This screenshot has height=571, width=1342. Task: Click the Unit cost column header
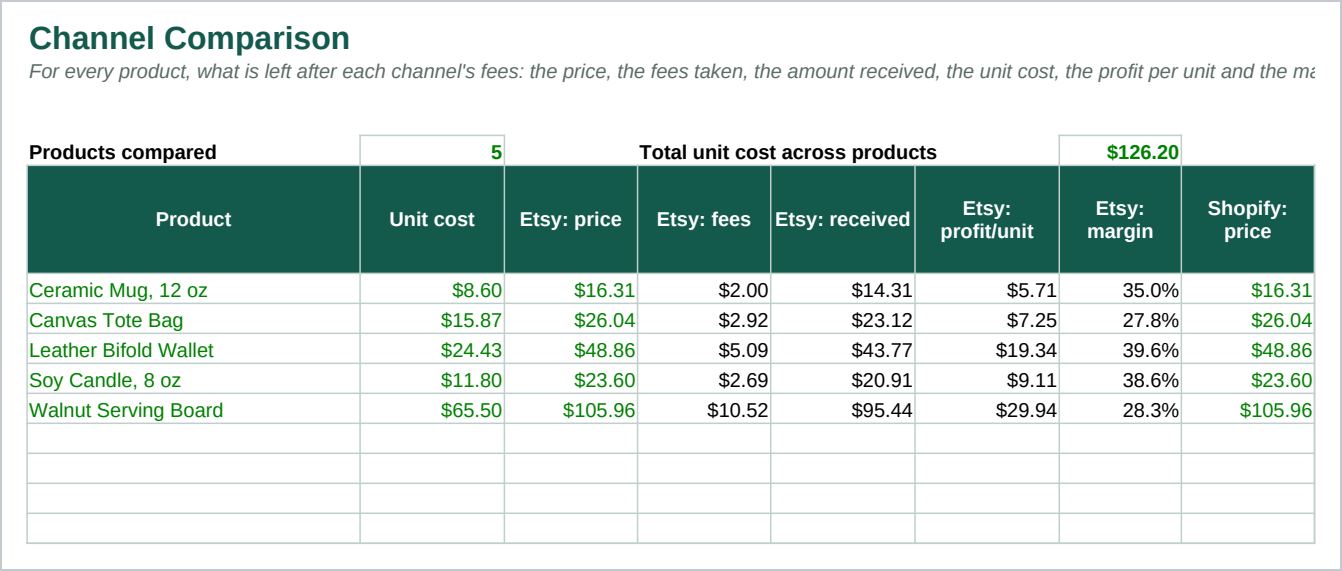coord(432,219)
